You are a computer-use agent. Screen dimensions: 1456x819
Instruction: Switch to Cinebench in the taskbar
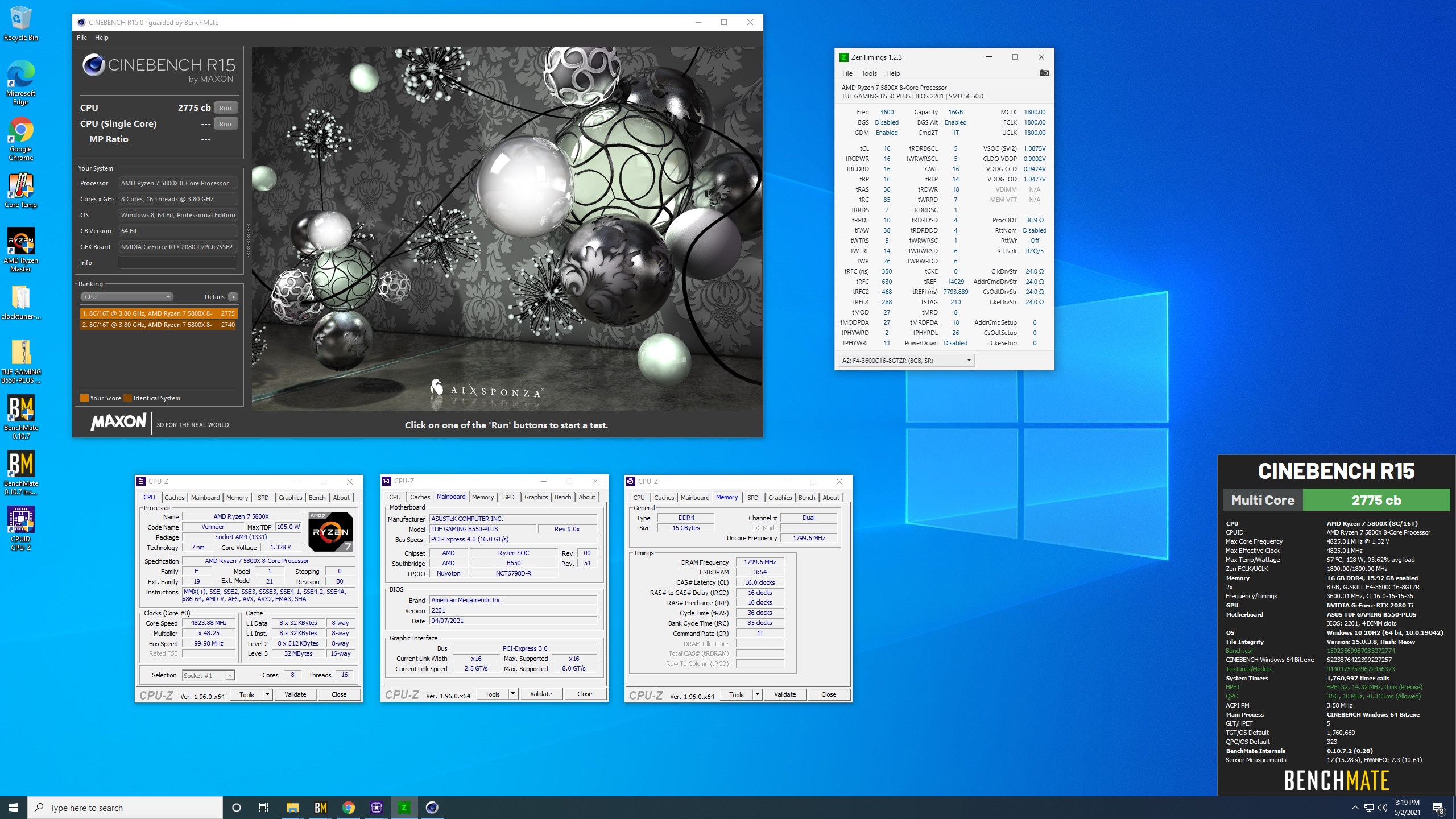[x=432, y=808]
